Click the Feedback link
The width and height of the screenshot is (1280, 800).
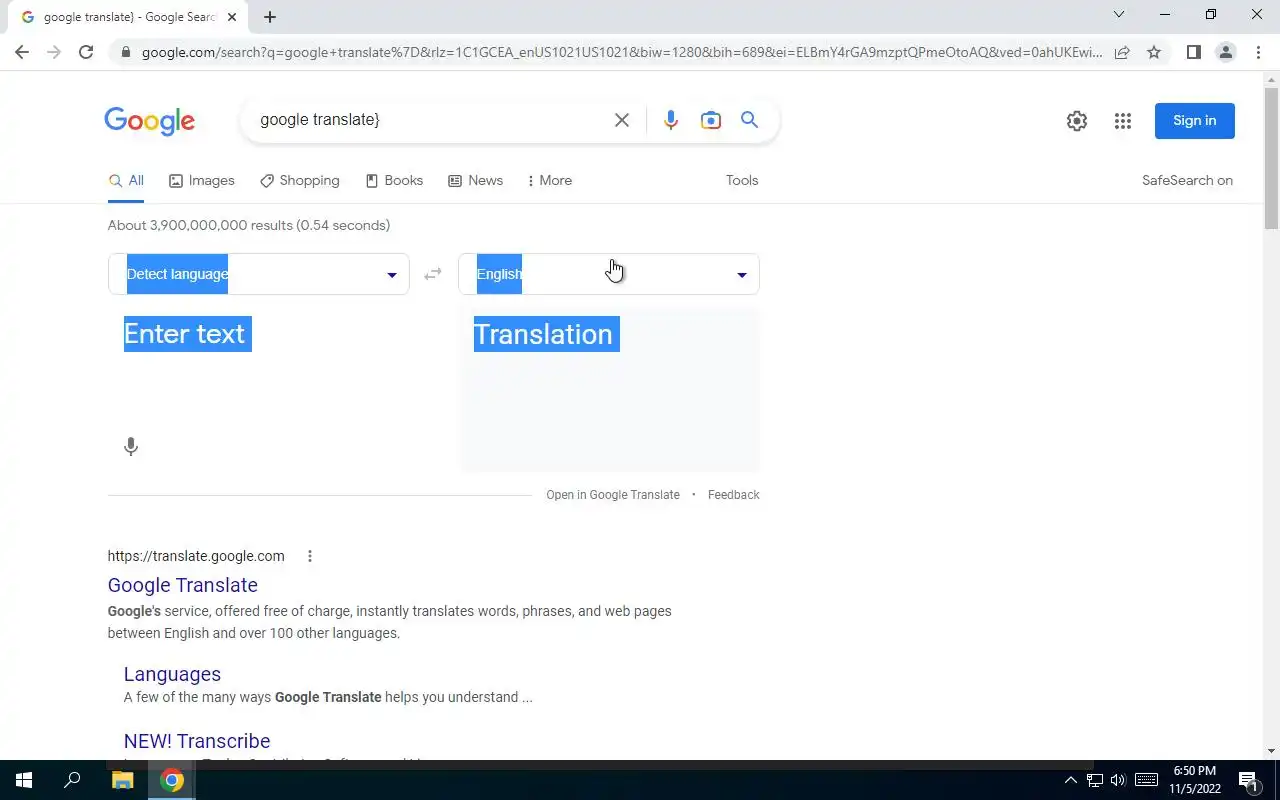point(734,495)
